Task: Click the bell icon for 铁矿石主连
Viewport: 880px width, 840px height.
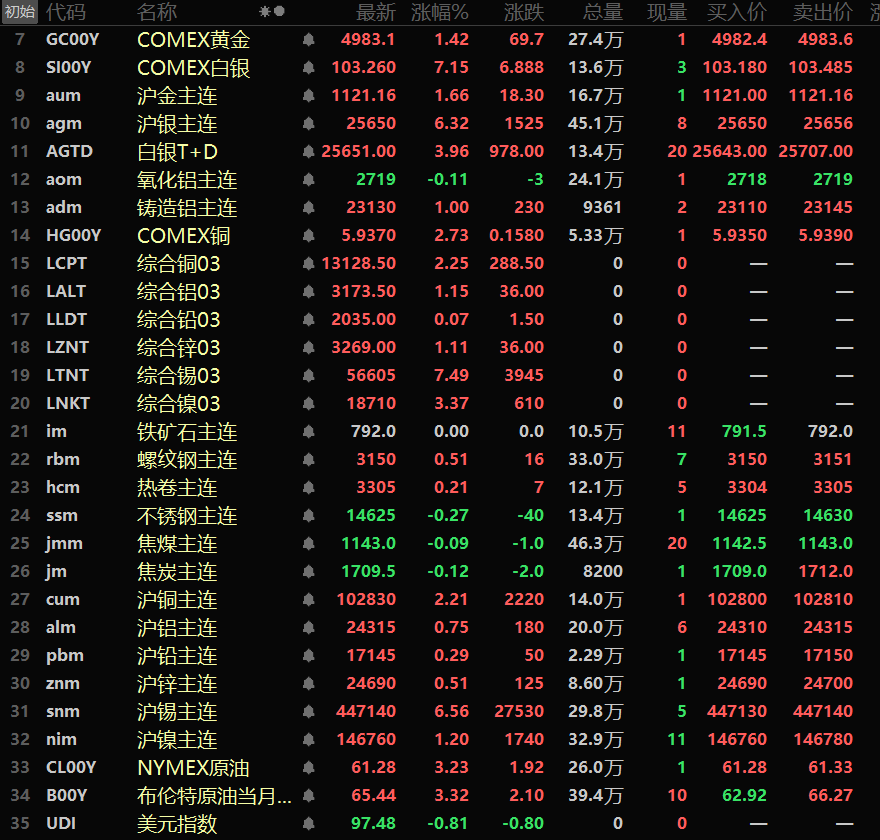Action: coord(308,432)
